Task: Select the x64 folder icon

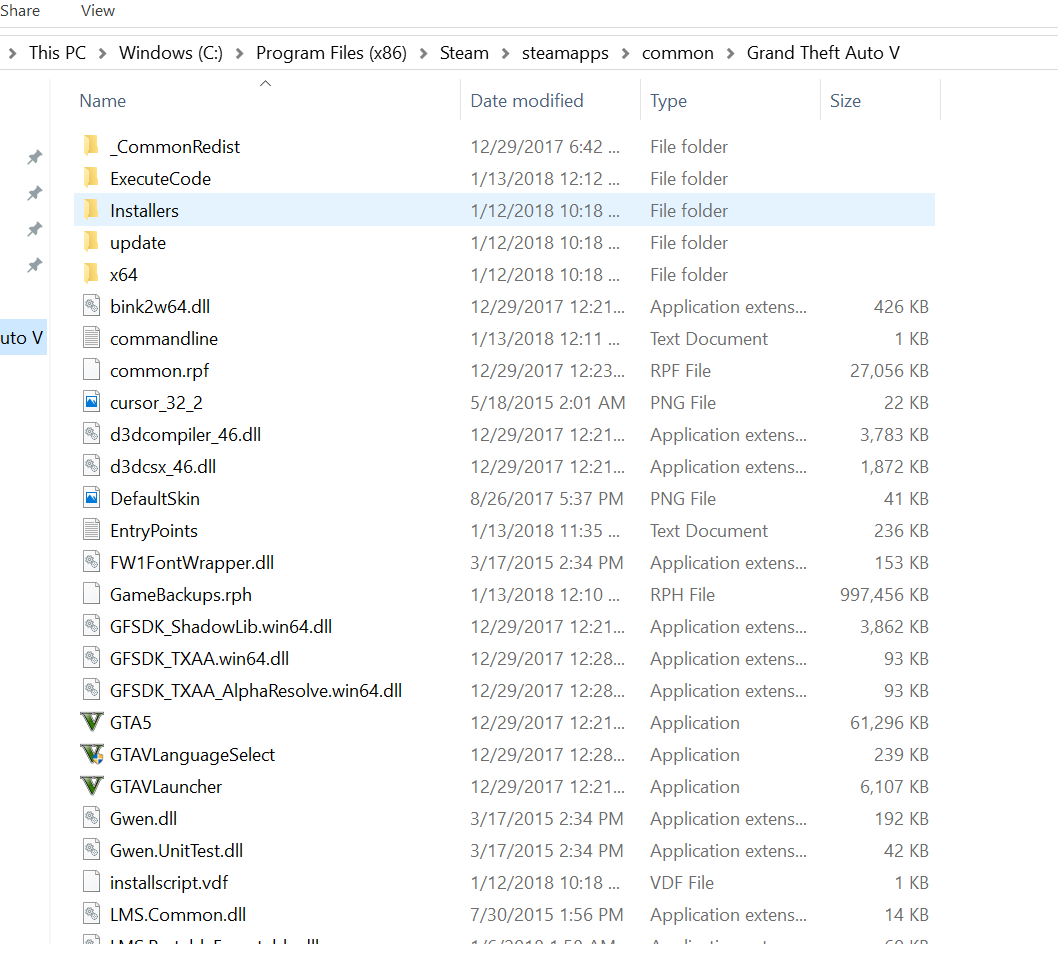Action: (x=92, y=274)
